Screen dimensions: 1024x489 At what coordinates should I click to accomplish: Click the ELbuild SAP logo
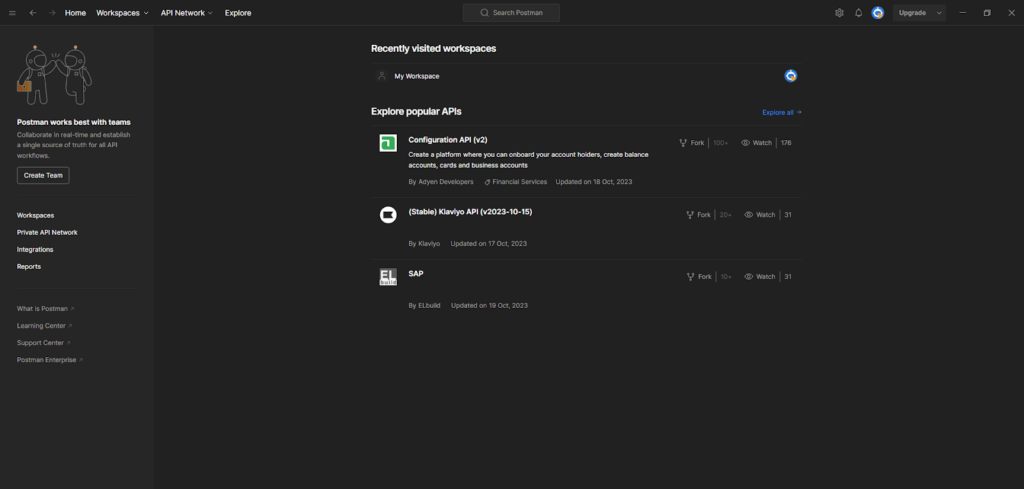(388, 277)
